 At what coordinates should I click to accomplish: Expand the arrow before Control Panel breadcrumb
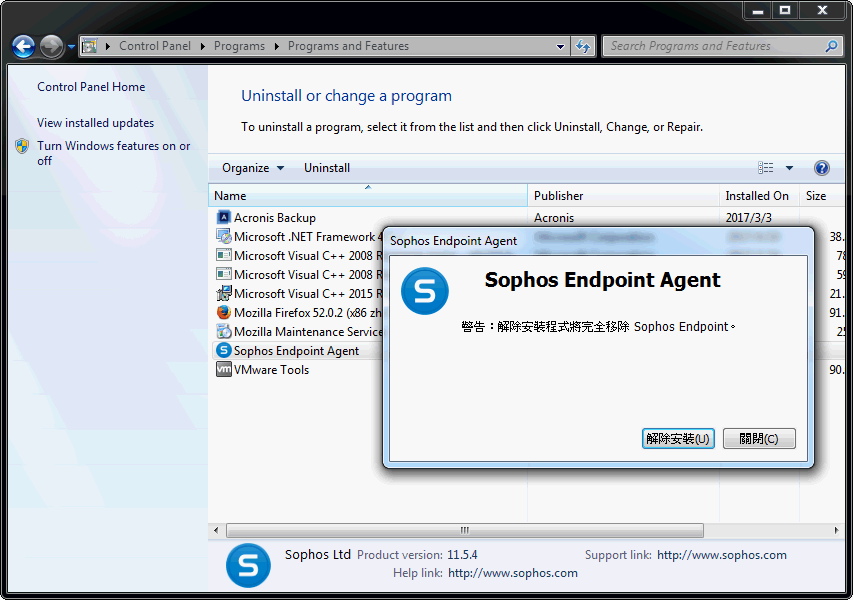pos(108,46)
